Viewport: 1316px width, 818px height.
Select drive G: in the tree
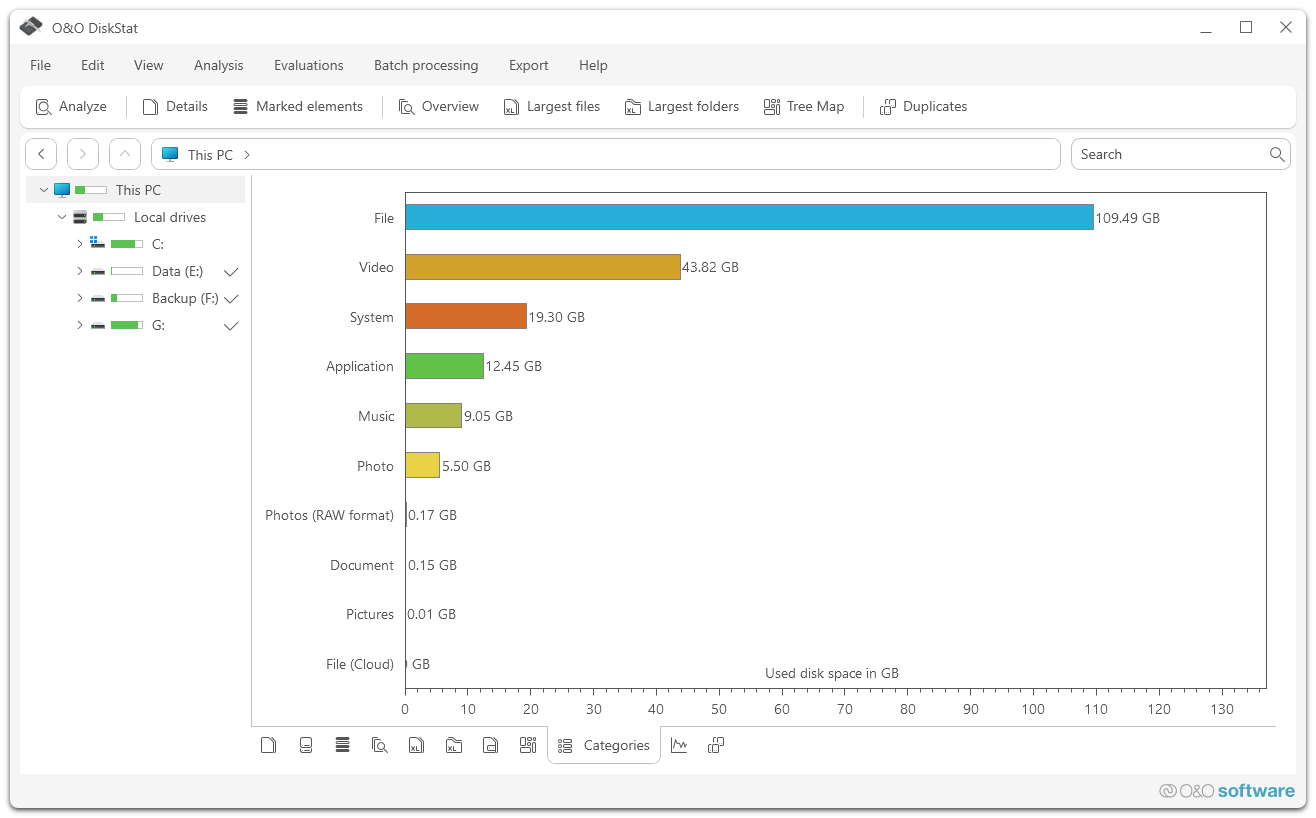[x=158, y=325]
